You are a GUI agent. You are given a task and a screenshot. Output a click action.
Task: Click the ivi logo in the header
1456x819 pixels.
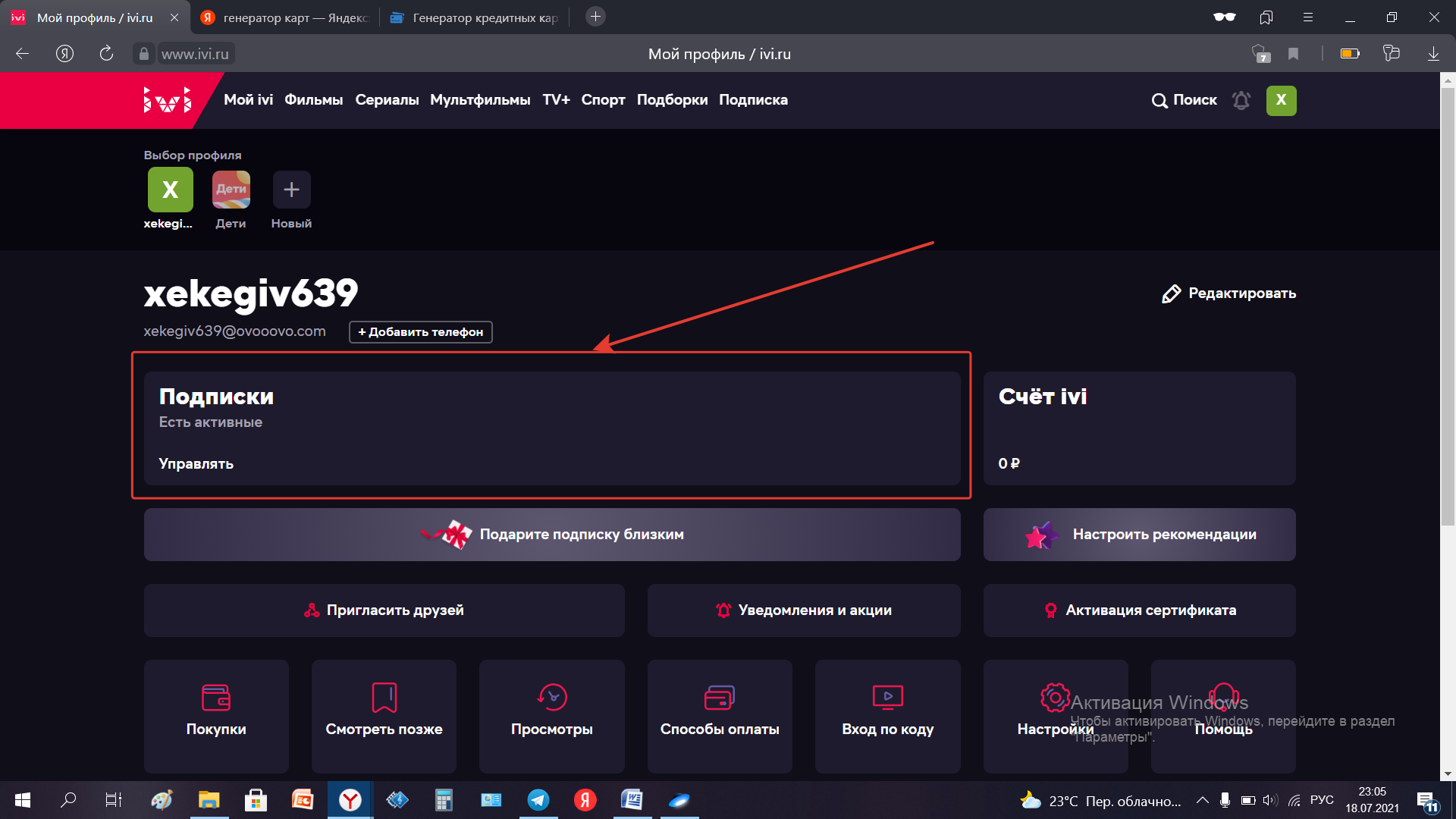(x=168, y=100)
